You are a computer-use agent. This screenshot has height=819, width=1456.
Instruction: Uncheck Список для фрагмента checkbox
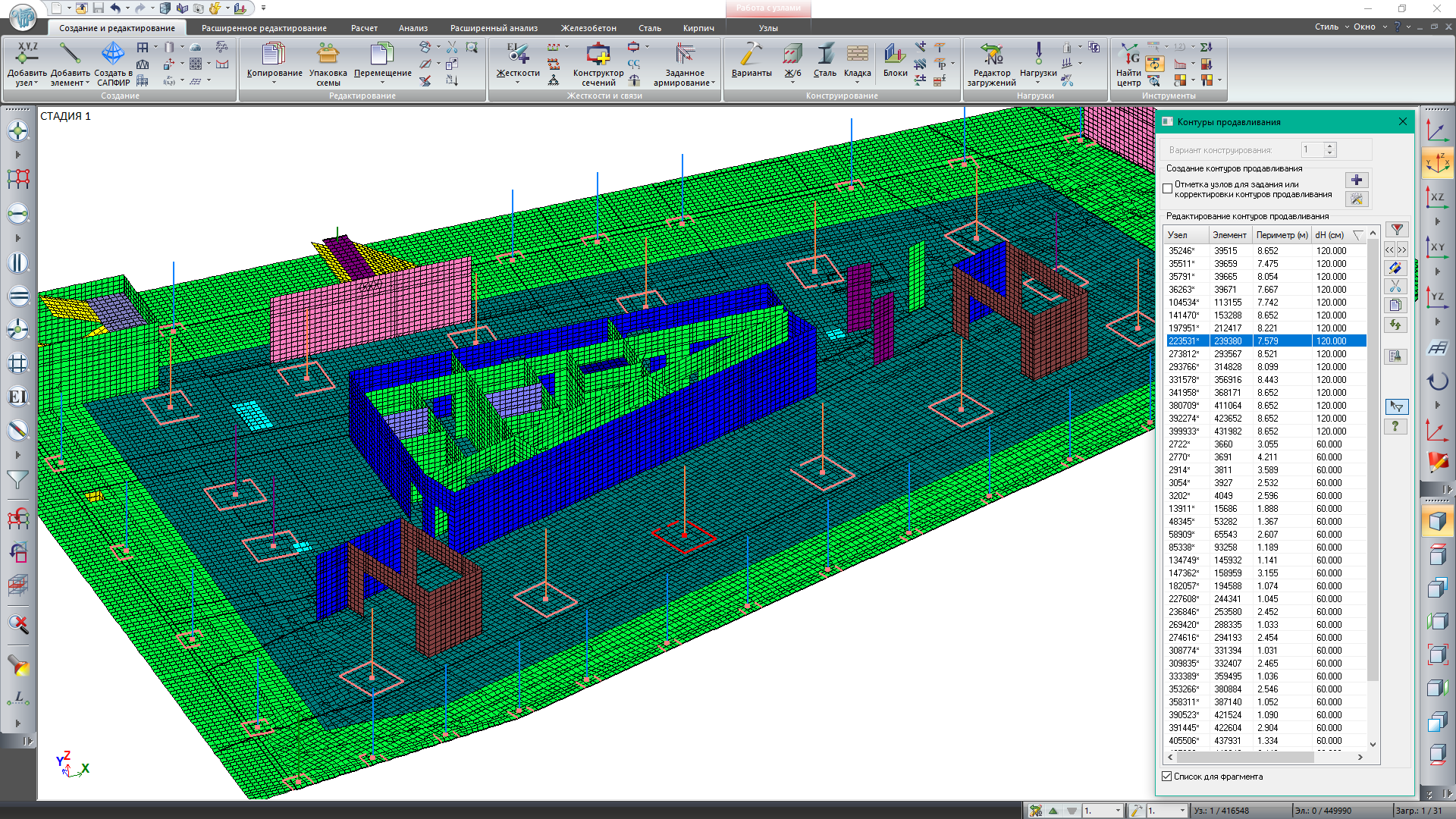1167,777
